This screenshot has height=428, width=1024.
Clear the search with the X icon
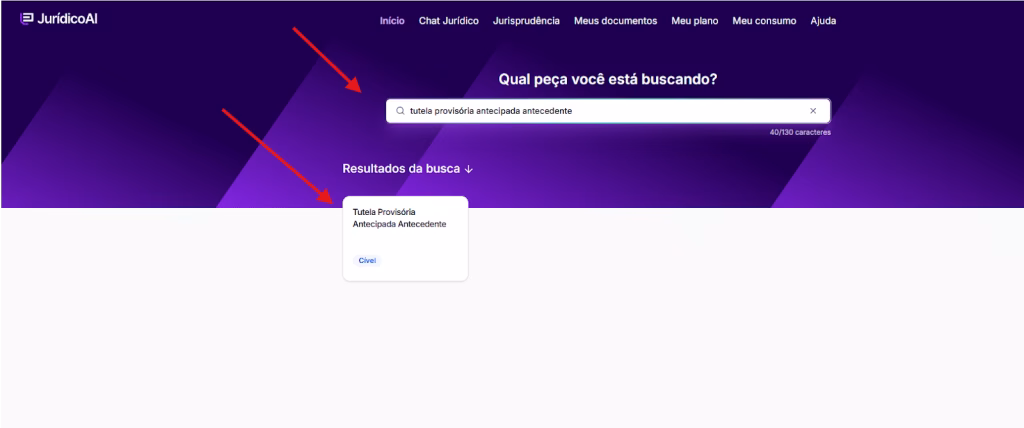(x=813, y=111)
